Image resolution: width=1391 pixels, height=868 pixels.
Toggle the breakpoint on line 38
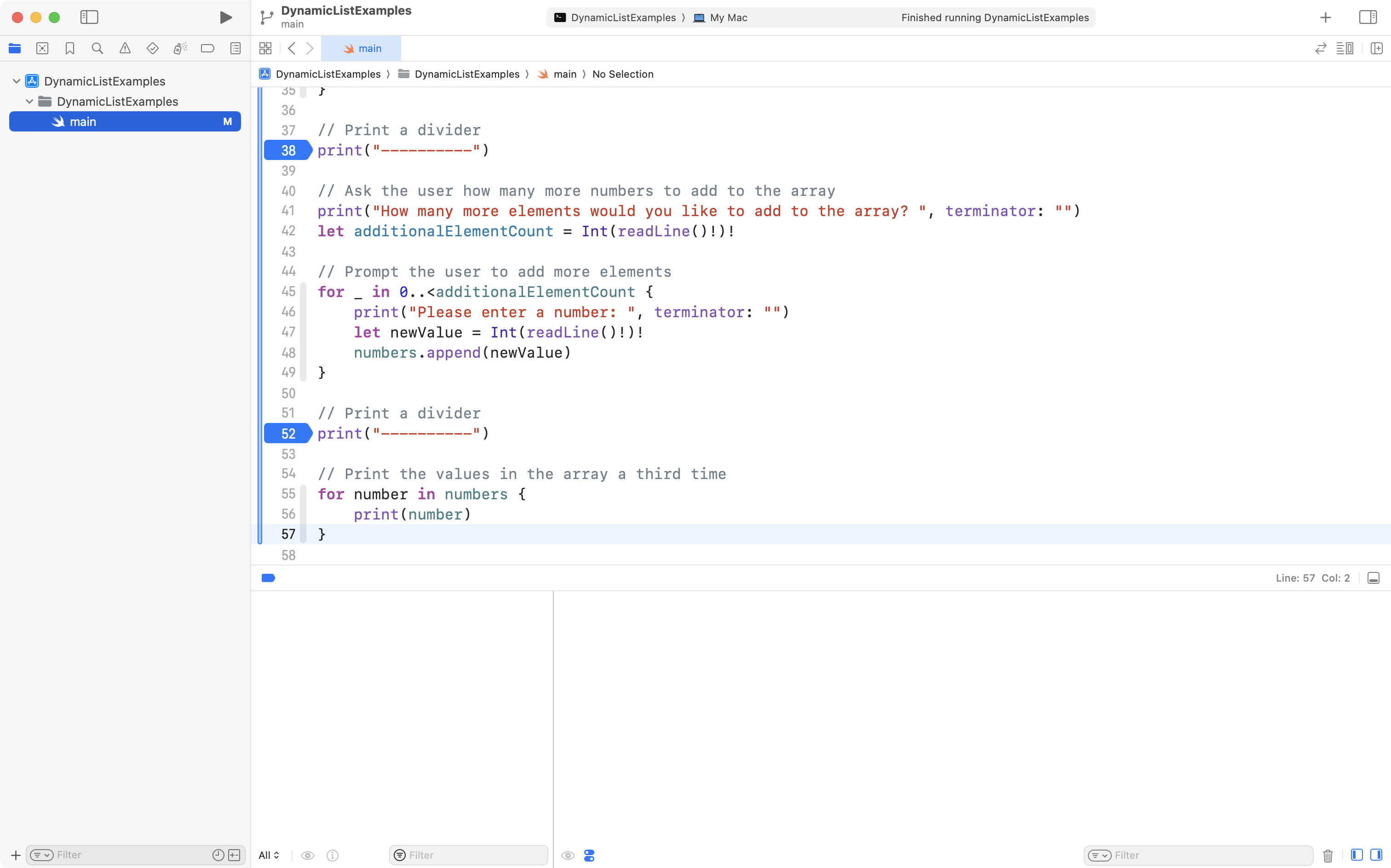point(287,150)
